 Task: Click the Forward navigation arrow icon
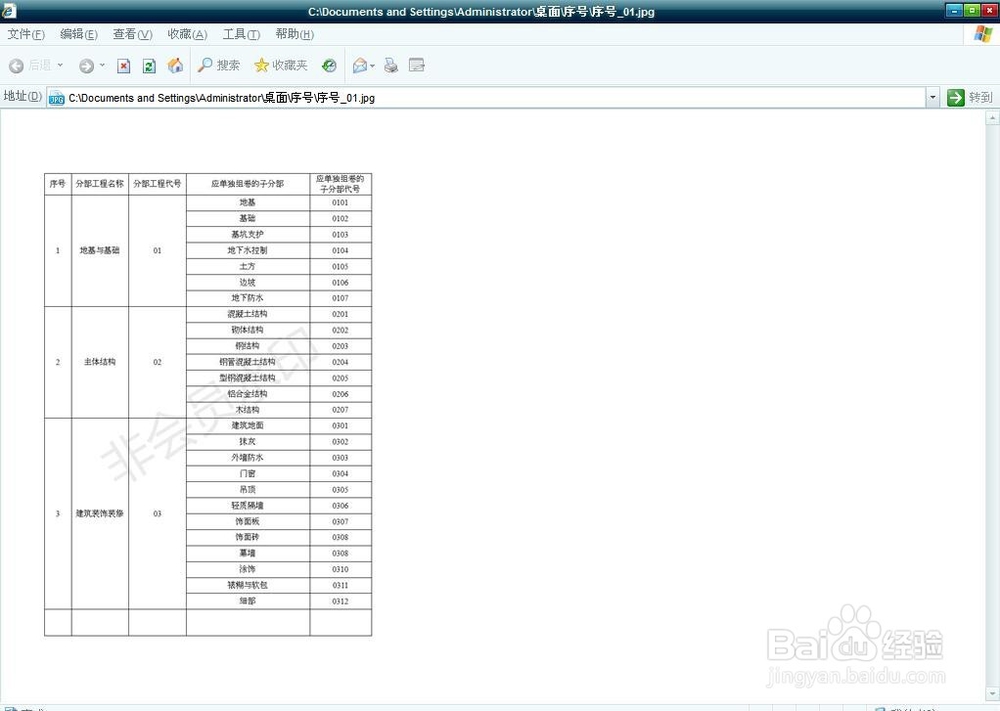click(86, 66)
